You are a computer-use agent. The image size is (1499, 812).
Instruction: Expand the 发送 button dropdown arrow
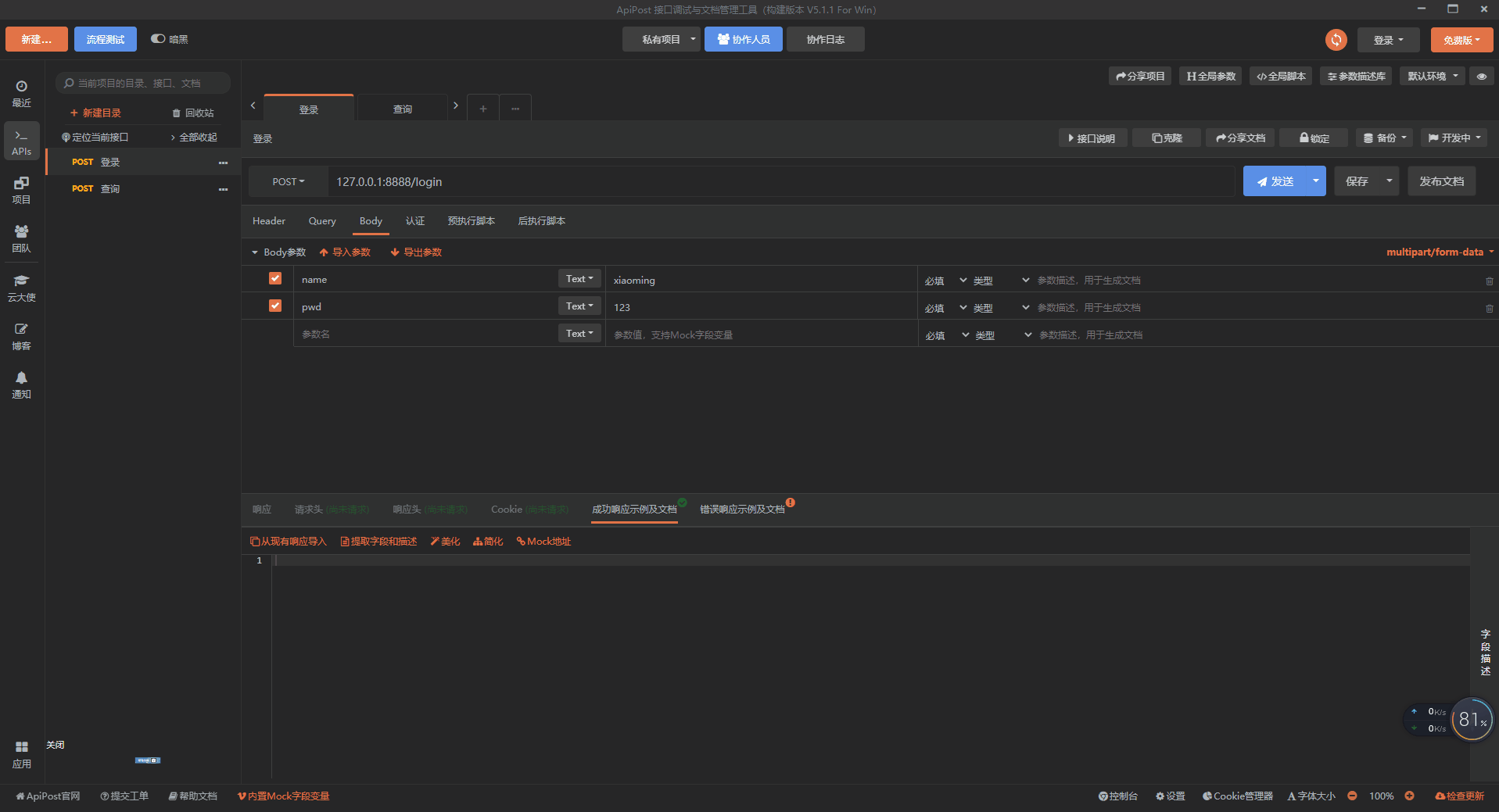coord(1316,181)
